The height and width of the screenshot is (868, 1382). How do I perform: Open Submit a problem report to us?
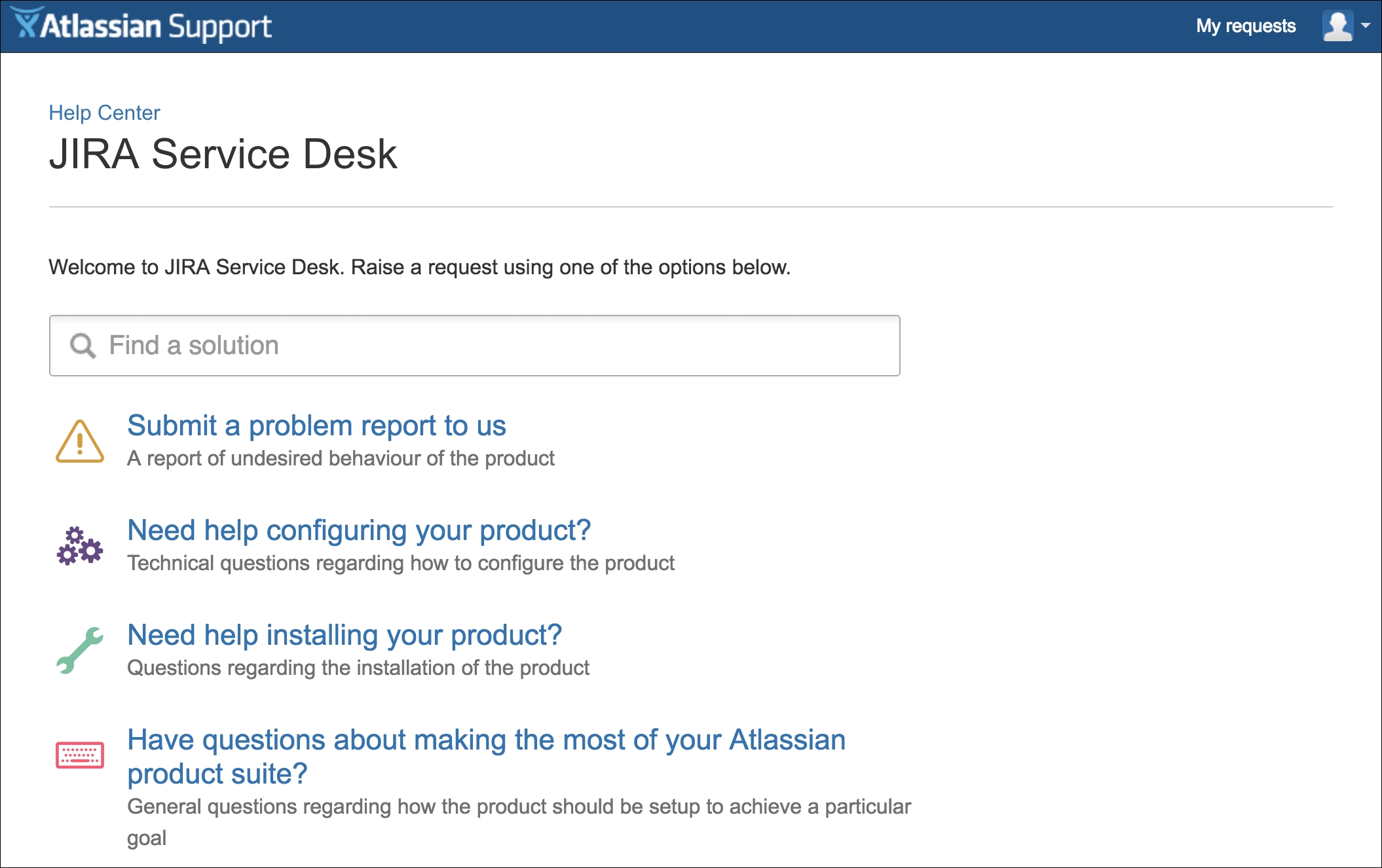pyautogui.click(x=316, y=425)
